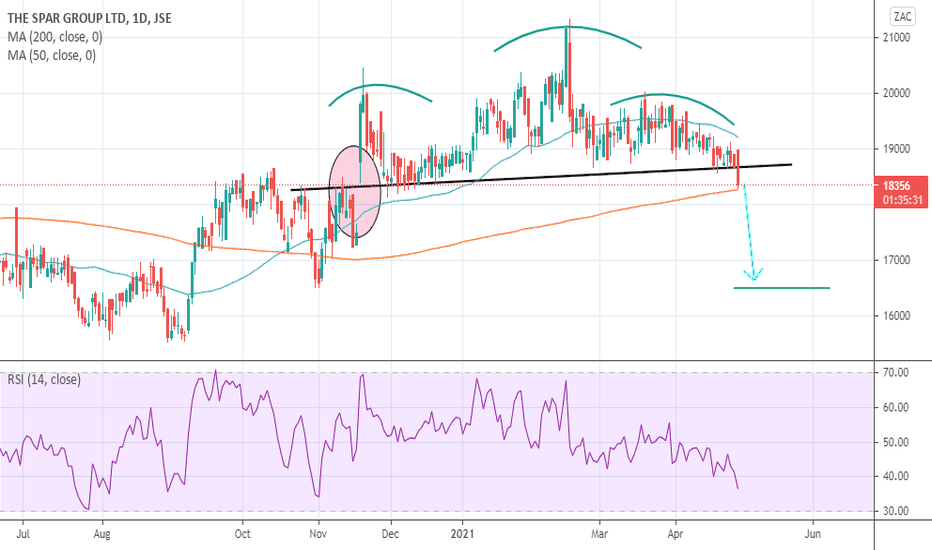
Task: Click the Aug date axis label
Action: [x=102, y=534]
